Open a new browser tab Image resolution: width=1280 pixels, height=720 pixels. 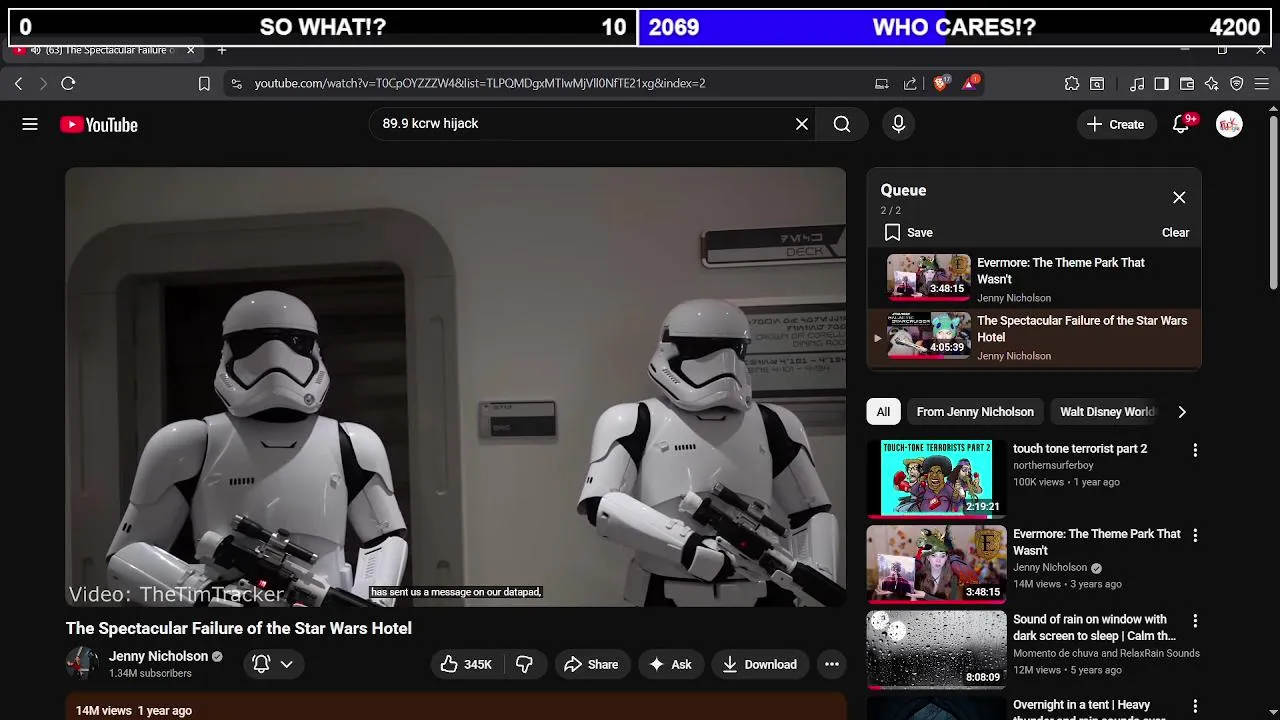tap(222, 50)
